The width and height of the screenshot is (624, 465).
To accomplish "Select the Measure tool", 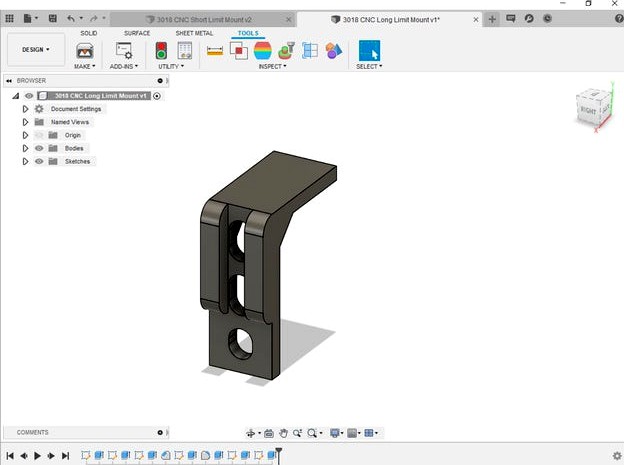I will click(215, 51).
